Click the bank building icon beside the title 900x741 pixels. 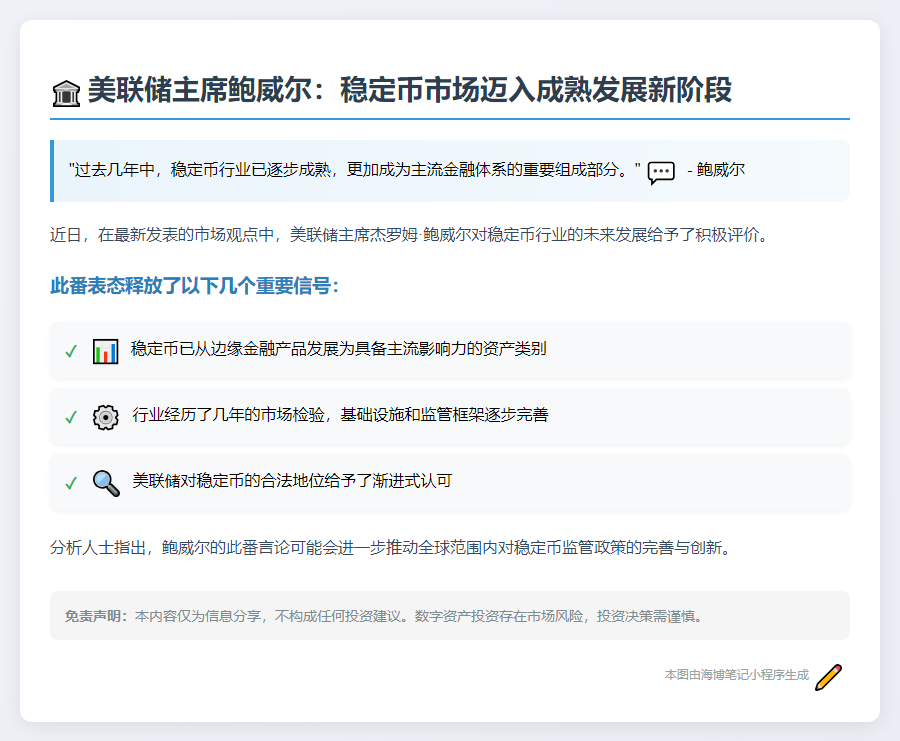click(66, 94)
